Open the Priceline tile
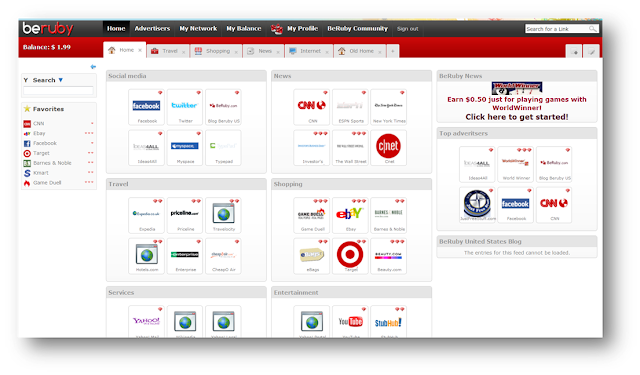Screen dimensions: 640x375 pyautogui.click(x=185, y=215)
